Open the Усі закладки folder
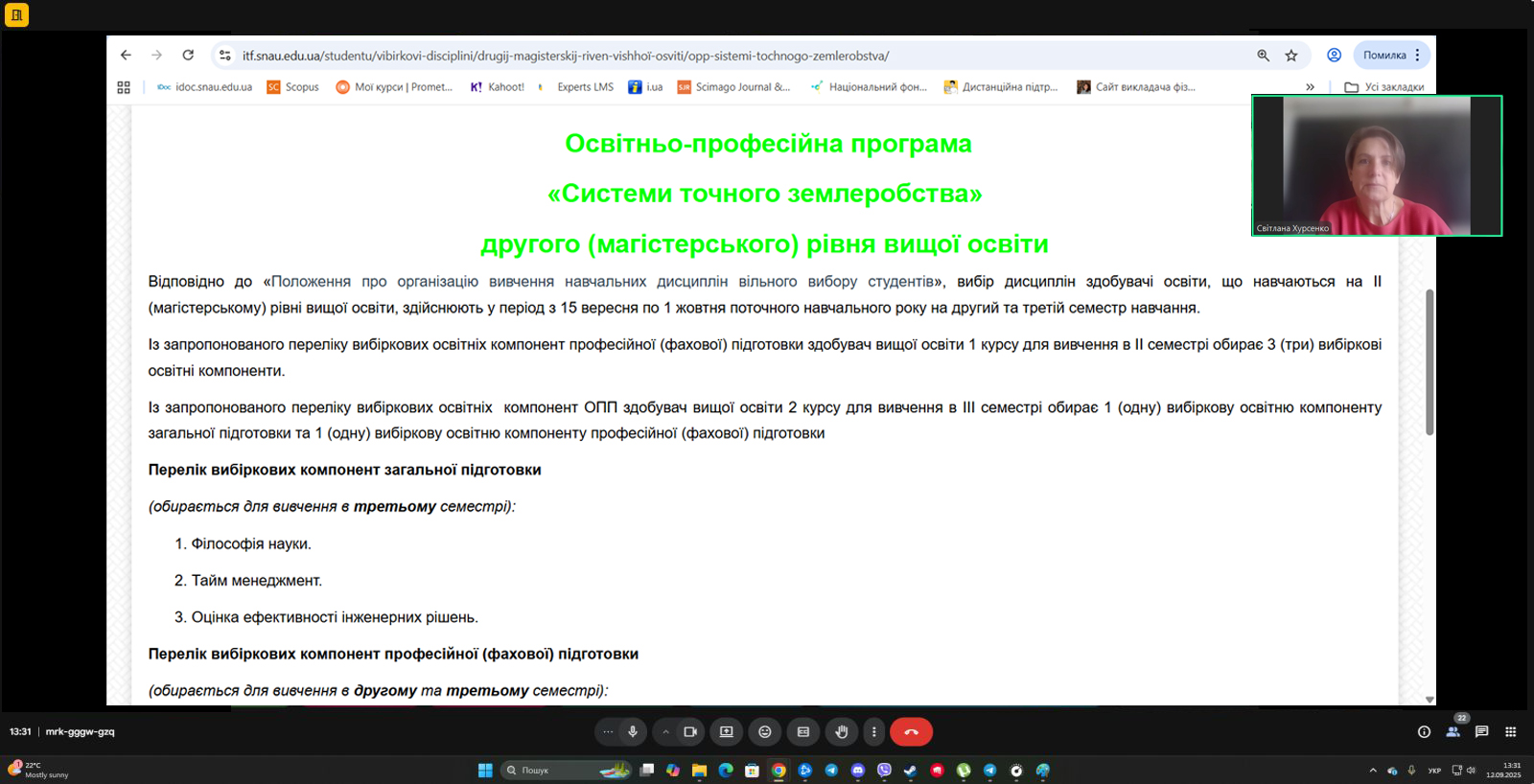1534x784 pixels. [1383, 87]
